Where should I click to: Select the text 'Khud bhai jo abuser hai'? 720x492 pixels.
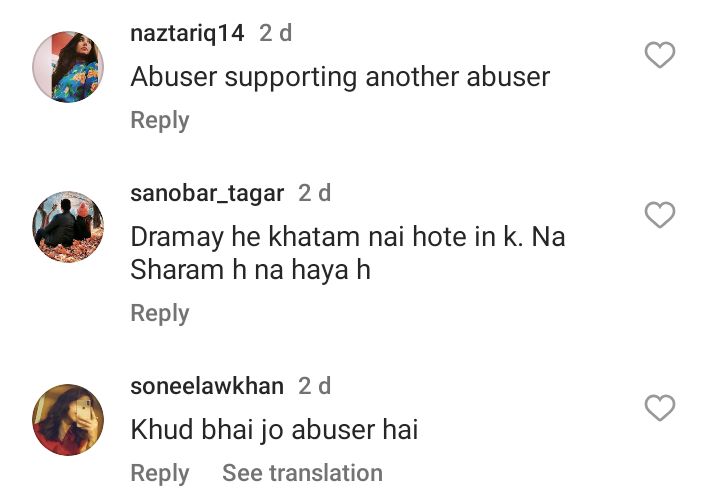click(275, 430)
